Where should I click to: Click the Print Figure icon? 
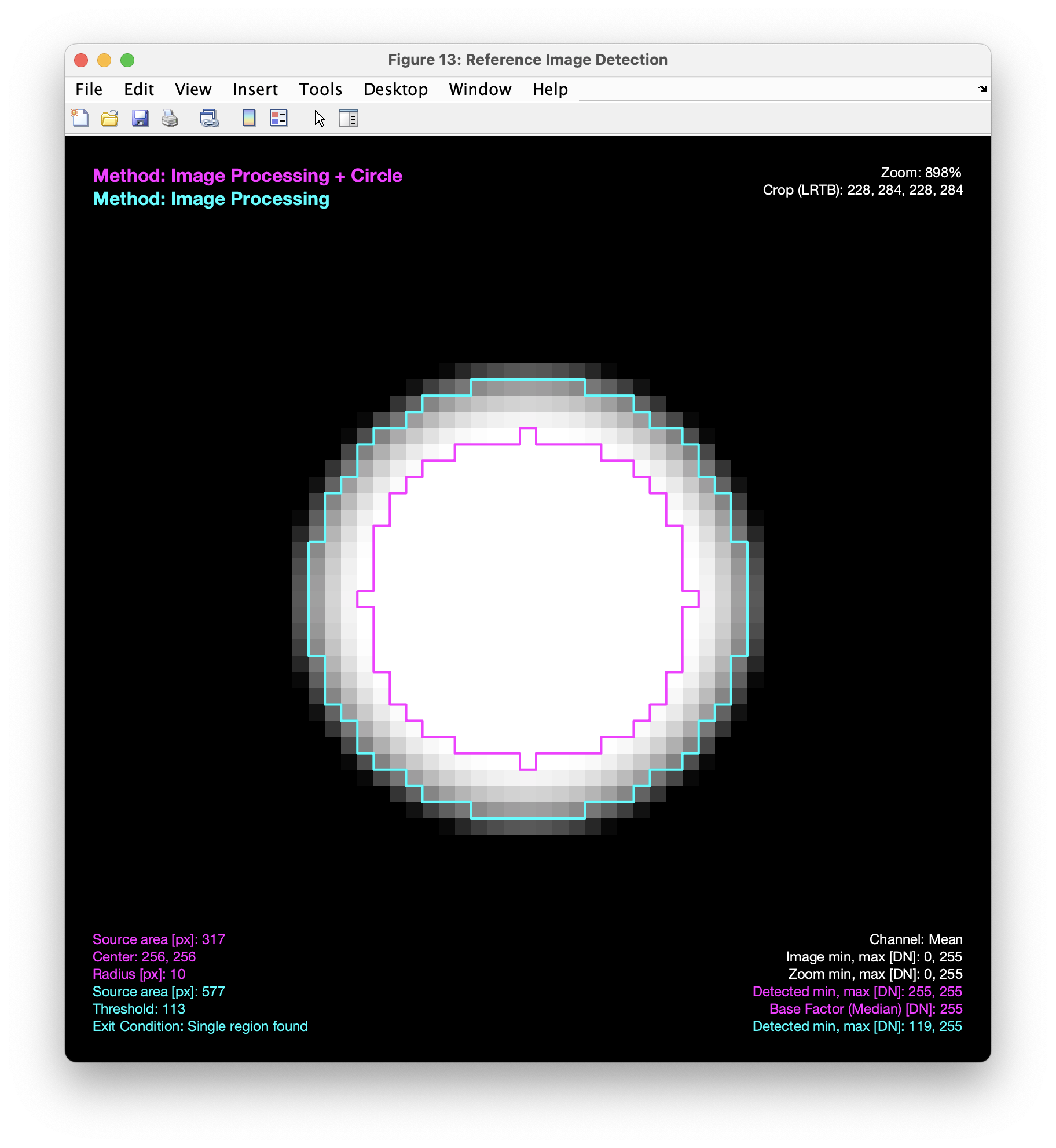pyautogui.click(x=170, y=118)
